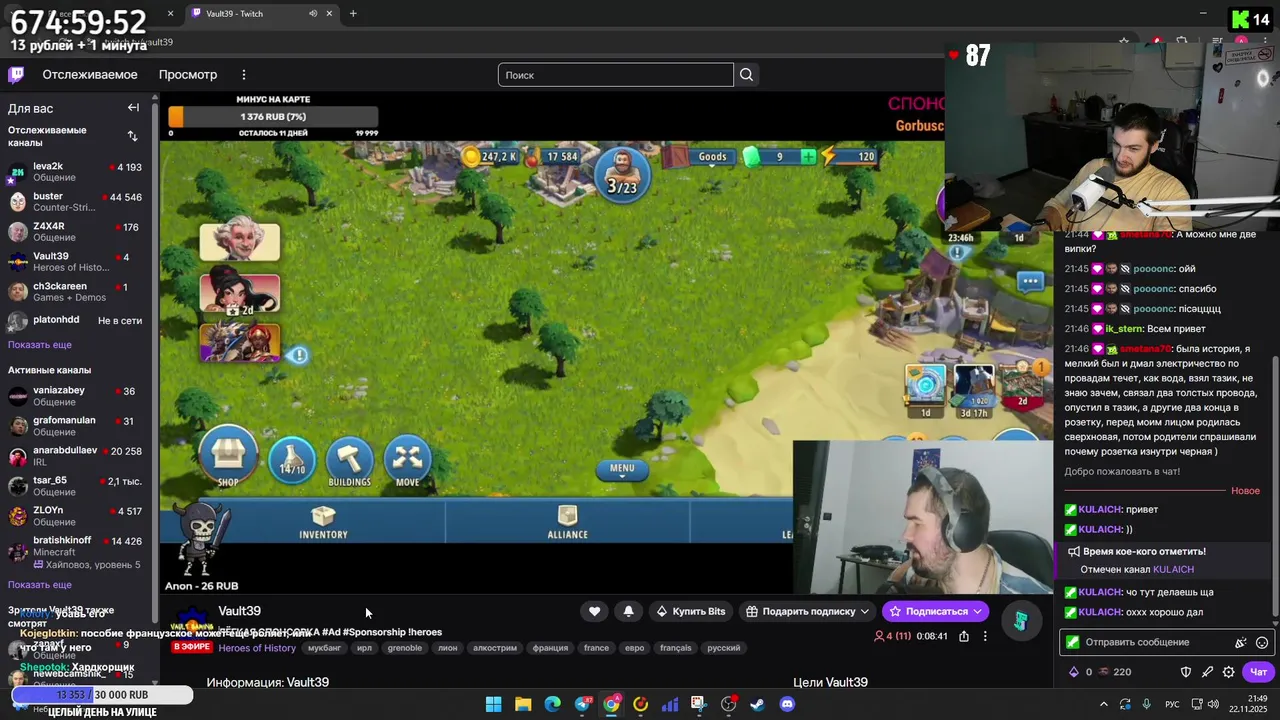The image size is (1280, 720).
Task: Open the Twitch home logo
Action: (16, 74)
